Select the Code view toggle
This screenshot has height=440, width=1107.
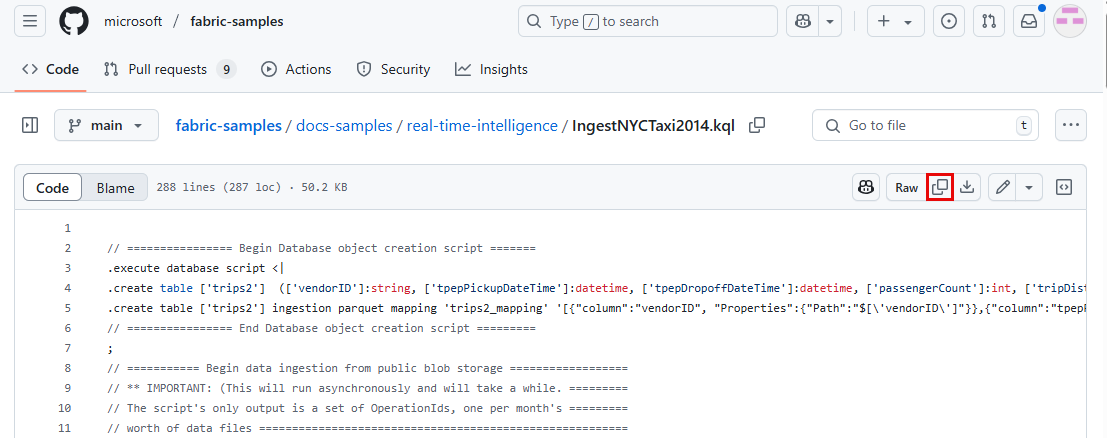click(x=53, y=188)
